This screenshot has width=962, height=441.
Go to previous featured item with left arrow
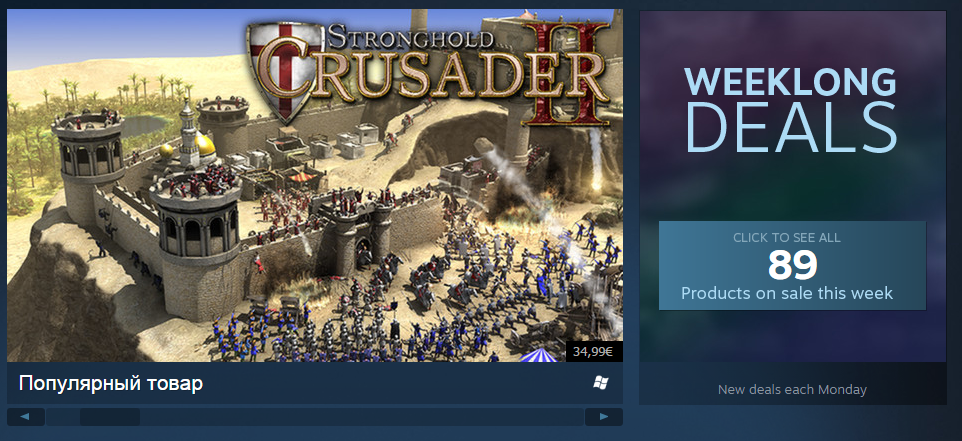pyautogui.click(x=25, y=417)
